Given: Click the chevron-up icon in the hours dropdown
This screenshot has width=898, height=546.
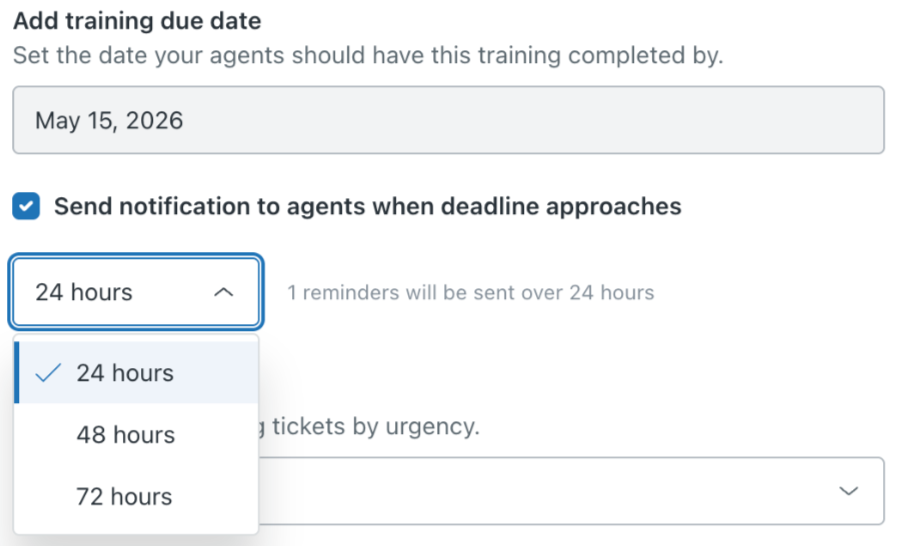Looking at the screenshot, I should [224, 292].
